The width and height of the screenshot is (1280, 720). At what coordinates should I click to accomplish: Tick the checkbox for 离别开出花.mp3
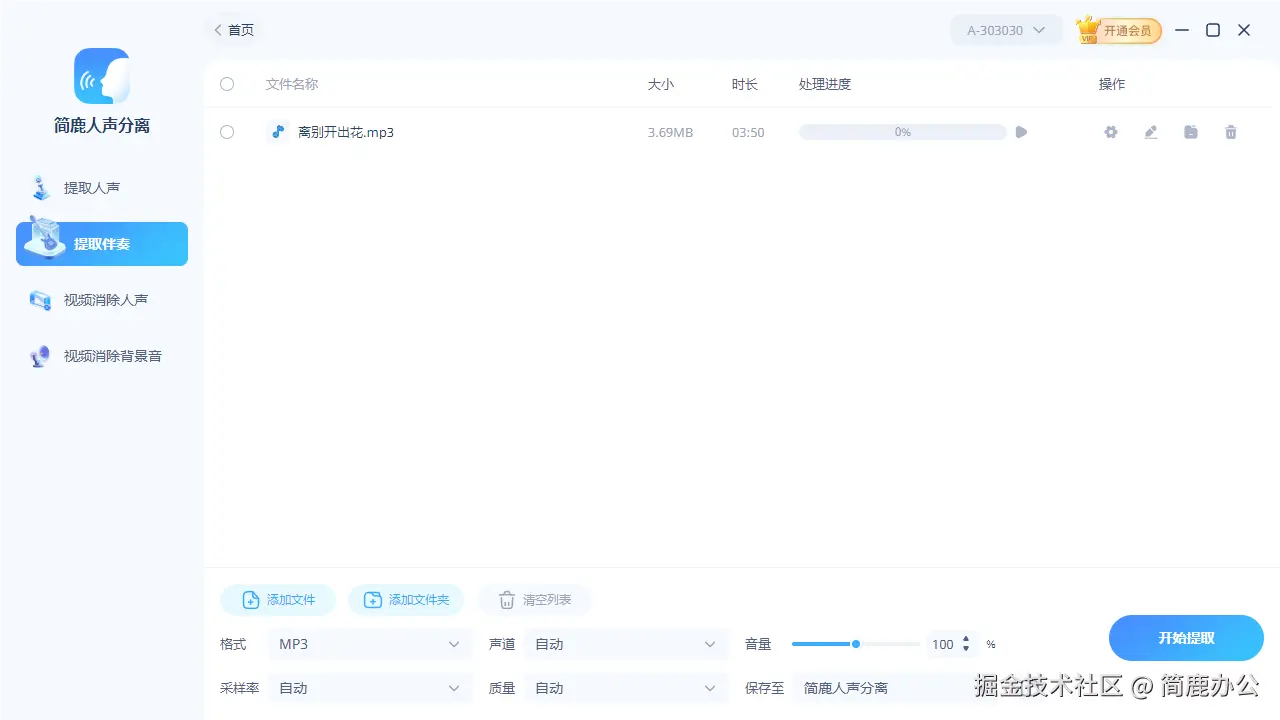(227, 132)
